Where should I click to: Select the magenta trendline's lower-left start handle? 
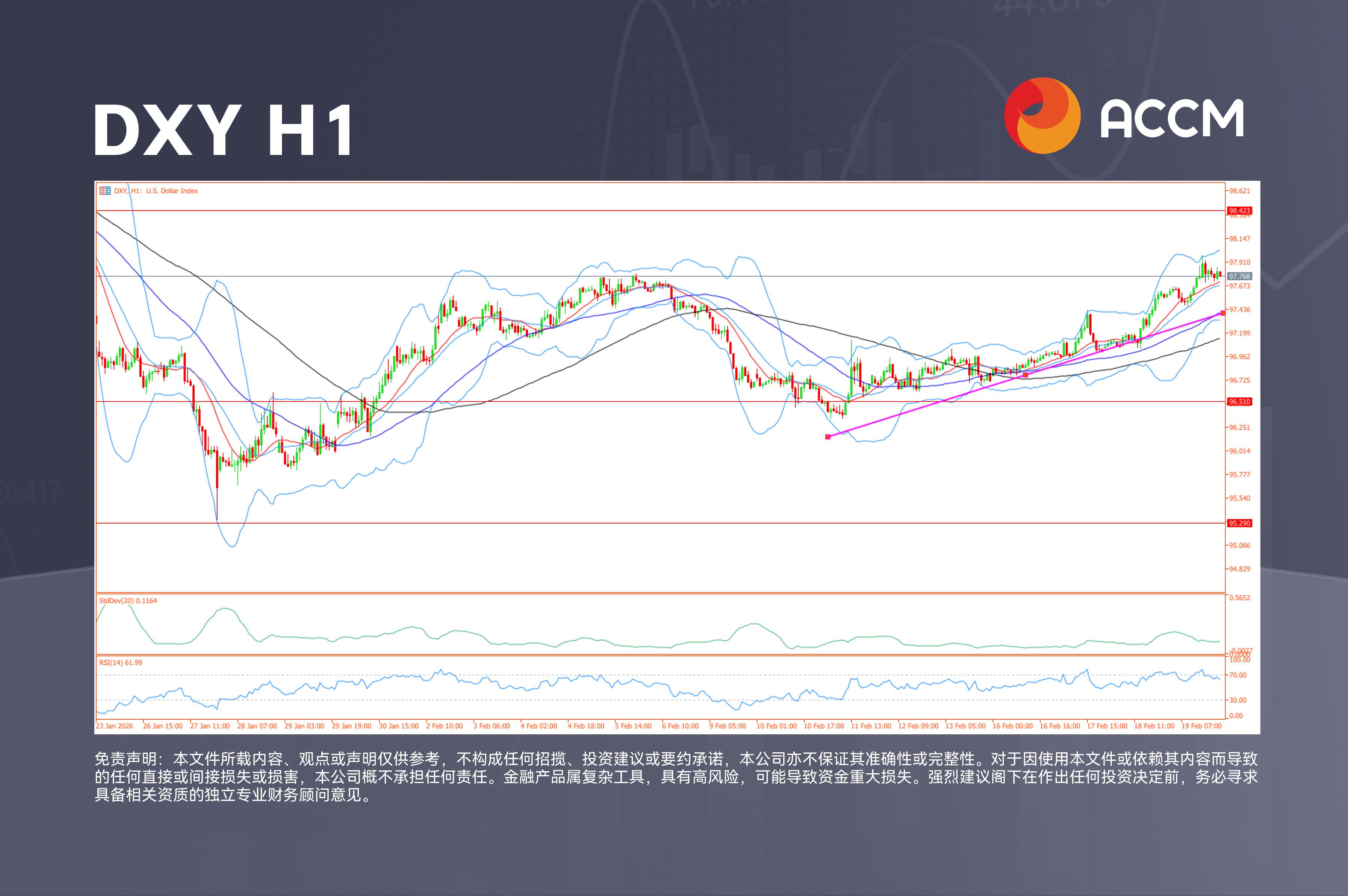[x=828, y=437]
